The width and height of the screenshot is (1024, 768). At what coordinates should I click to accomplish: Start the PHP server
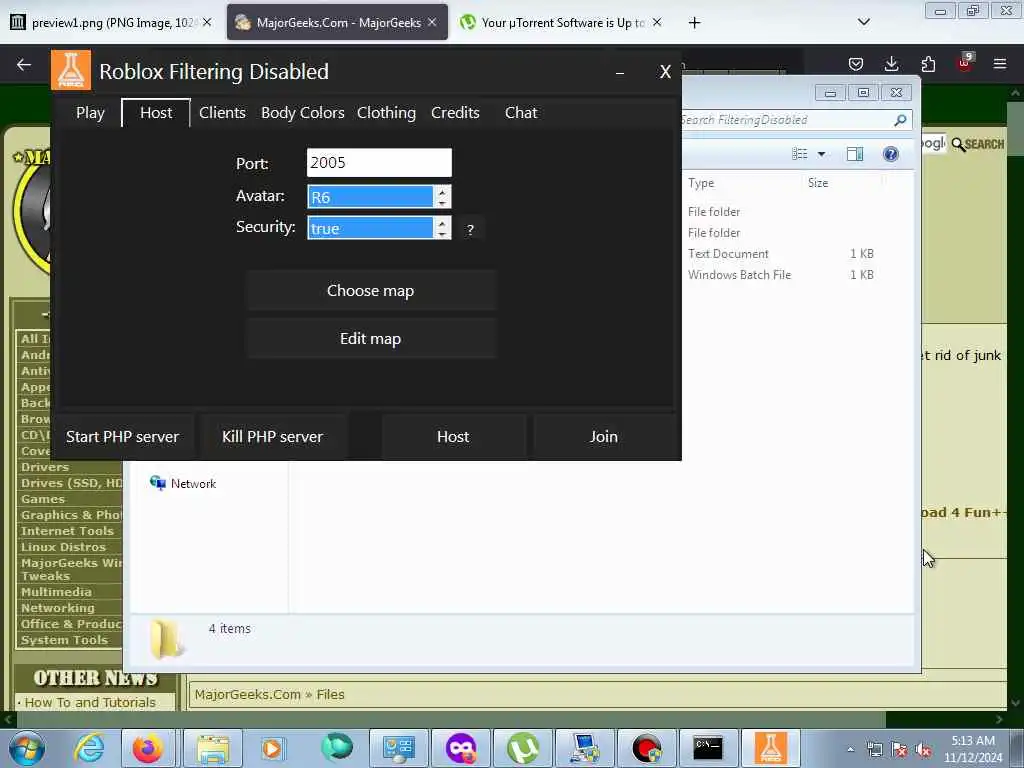point(122,436)
